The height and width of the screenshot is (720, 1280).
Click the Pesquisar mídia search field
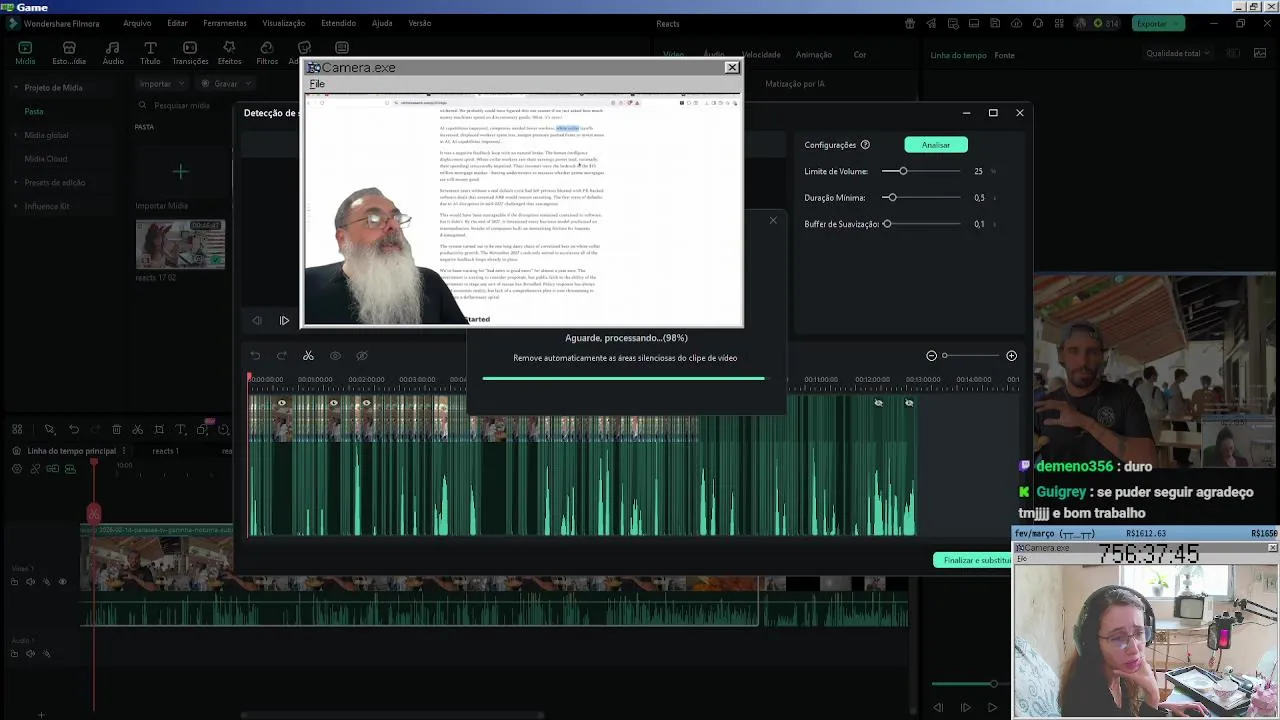click(x=182, y=106)
